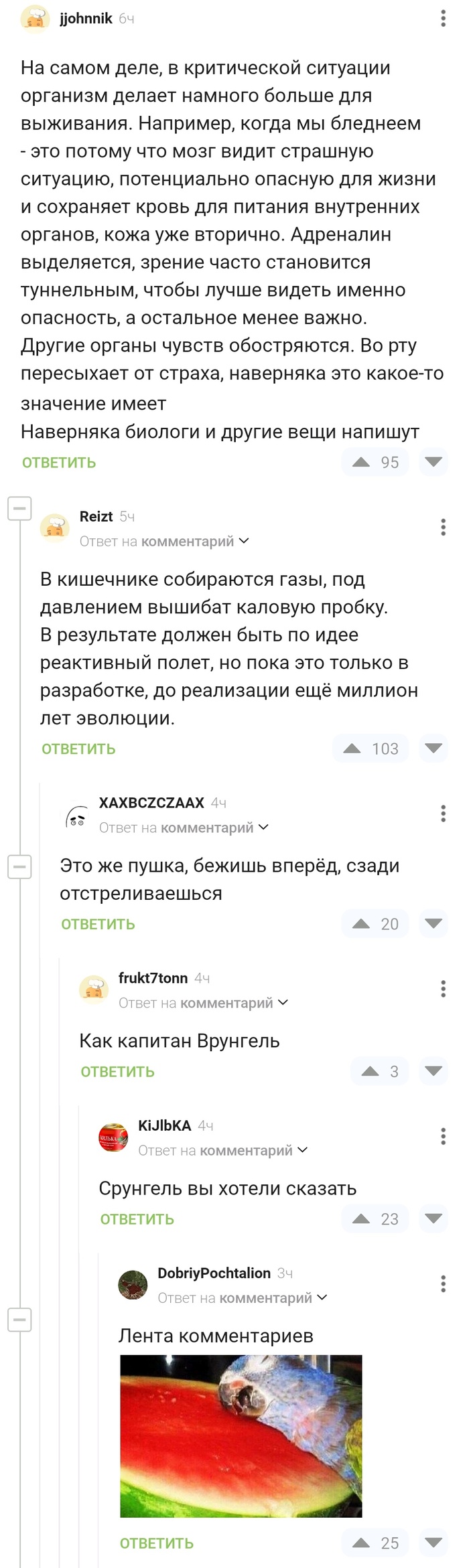This screenshot has width=469, height=1568.
Task: Downvote the comment by XAXBCZCZAAX
Action: coord(433,924)
